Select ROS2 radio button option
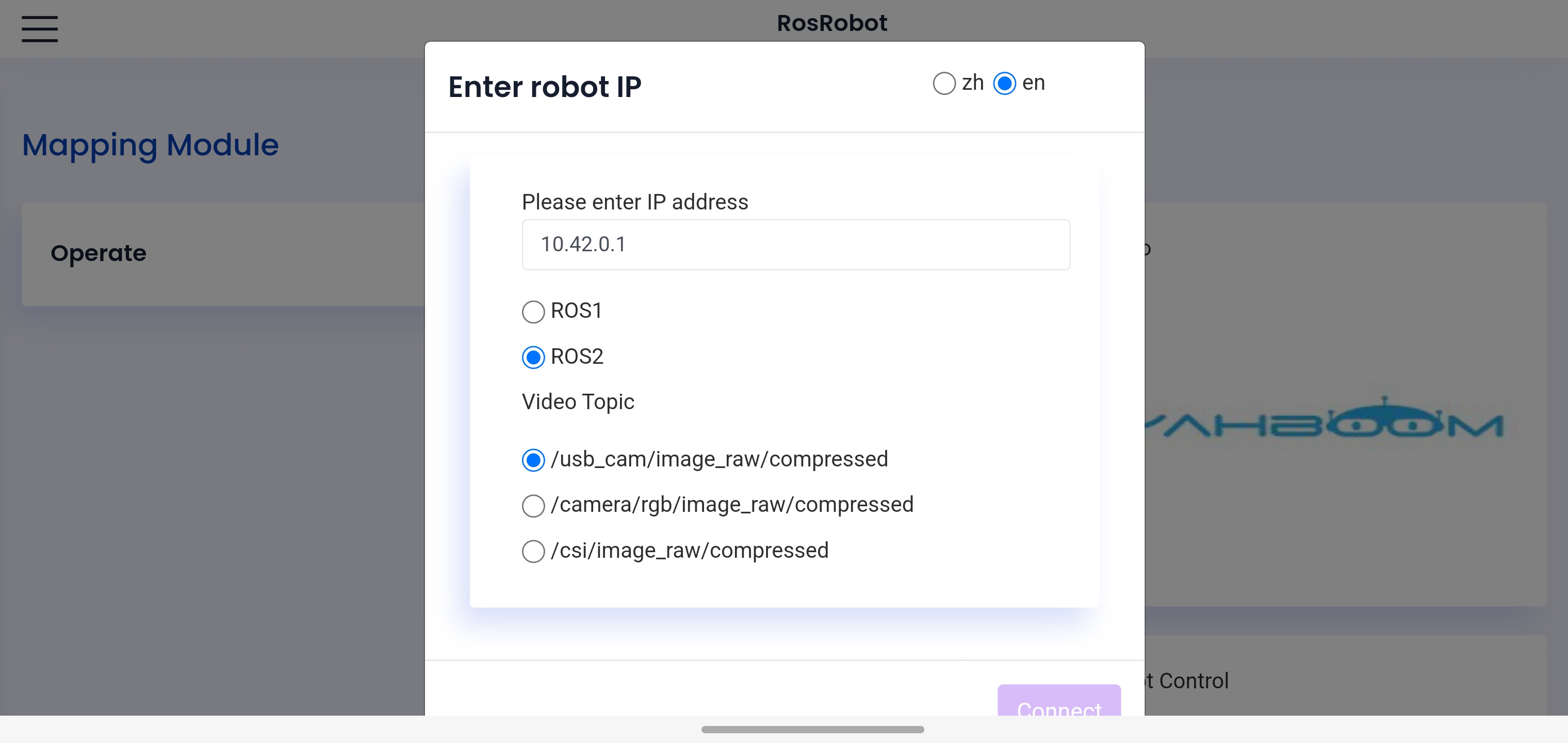1568x743 pixels. coord(532,356)
